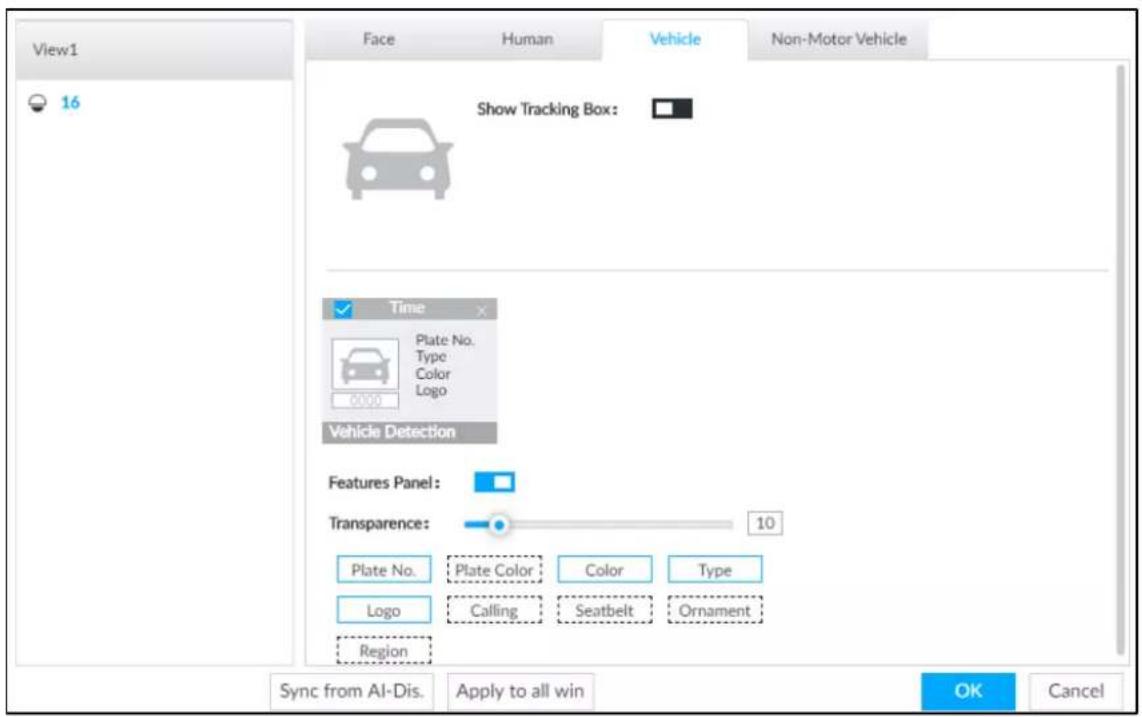
Task: Click the plate number 0000 placeholder box
Action: point(365,401)
